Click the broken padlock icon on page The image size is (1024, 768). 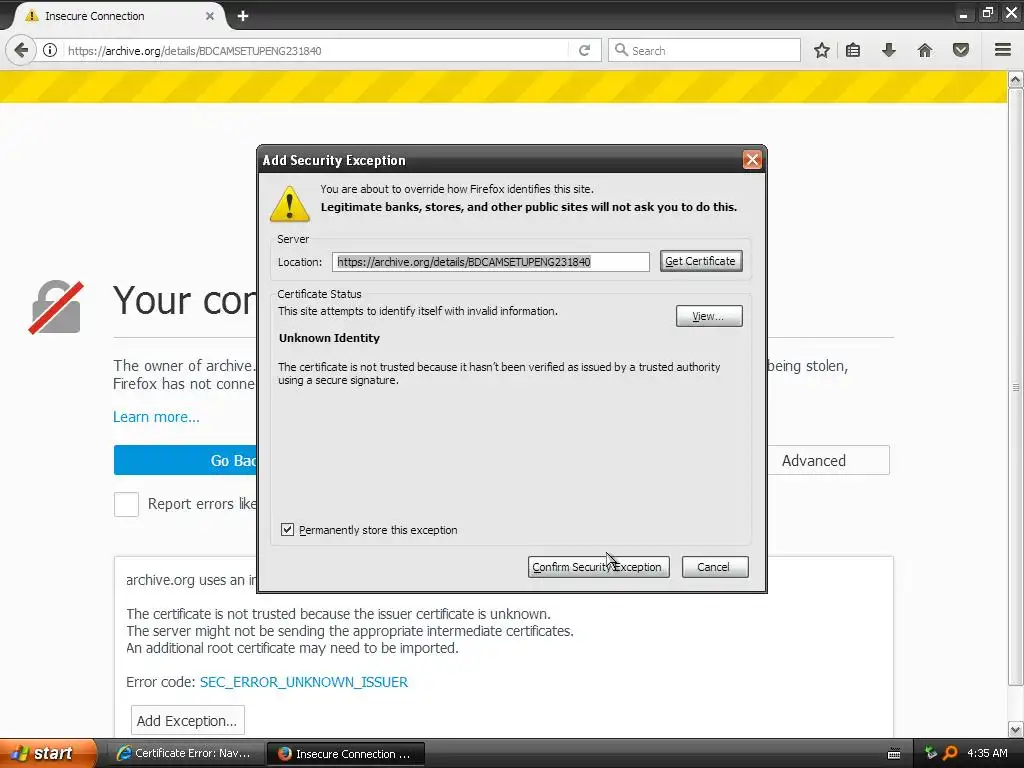[x=56, y=307]
